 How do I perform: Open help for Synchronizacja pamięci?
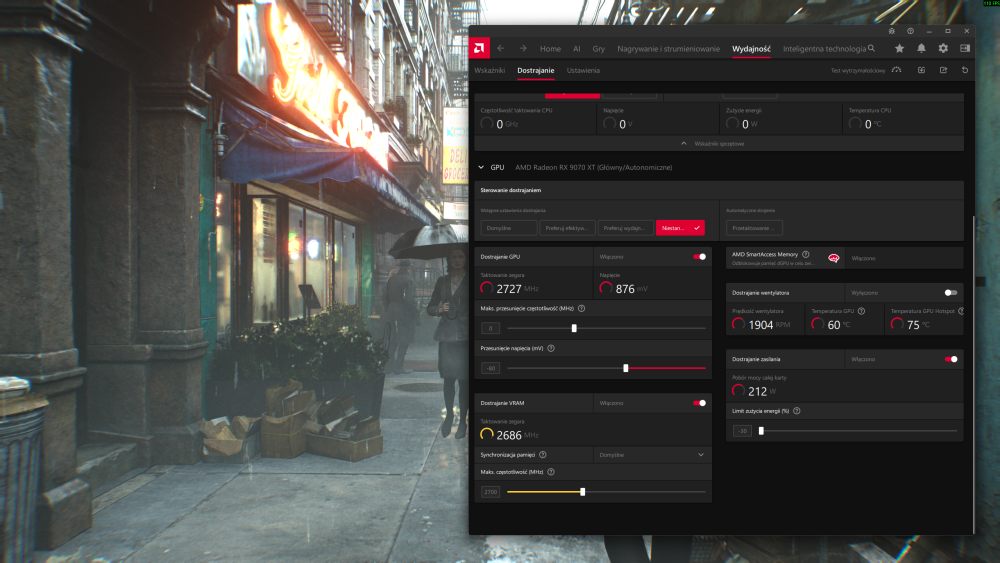pyautogui.click(x=543, y=455)
